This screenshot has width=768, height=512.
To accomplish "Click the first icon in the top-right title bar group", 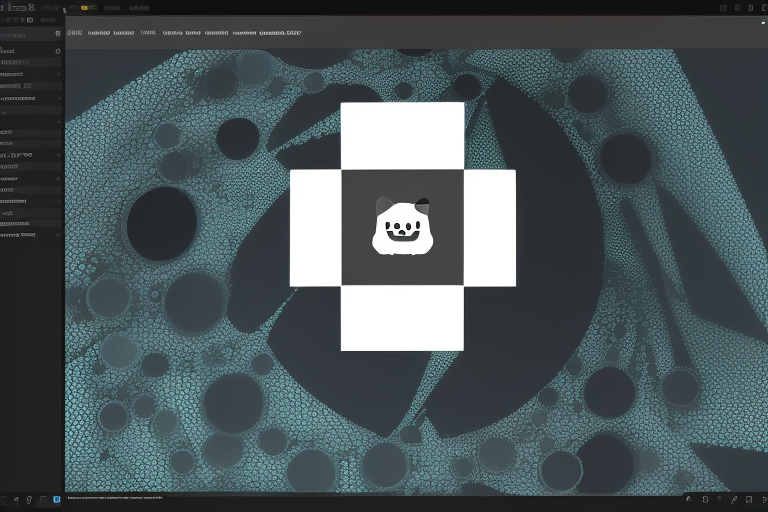I will [723, 7].
